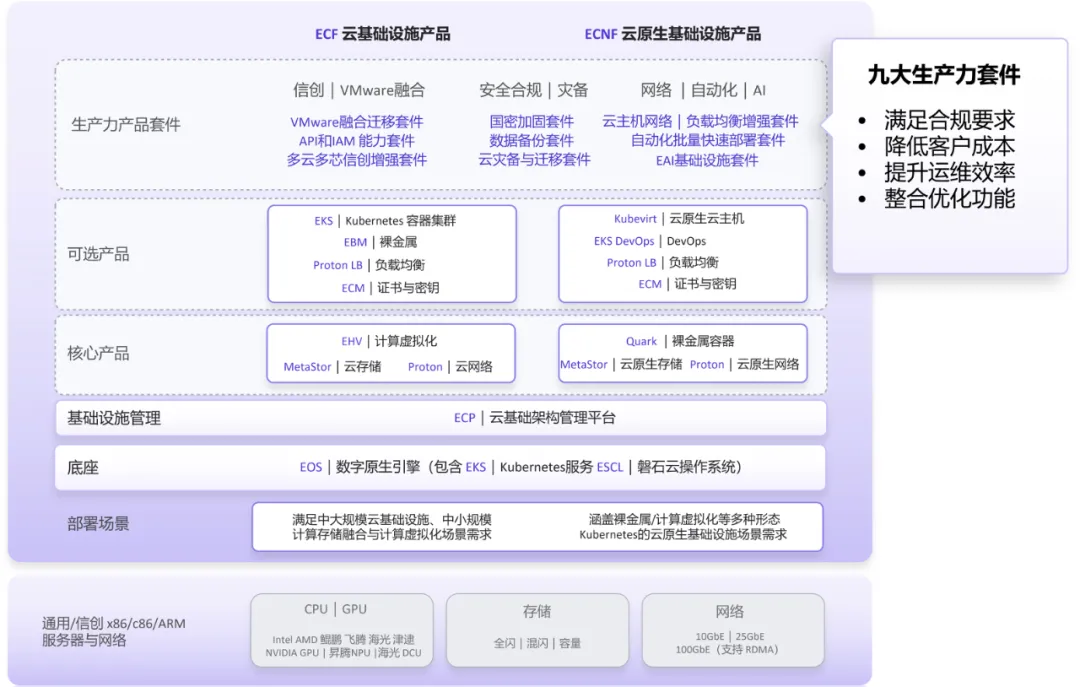The height and width of the screenshot is (687, 1080).
Task: Open the 数据备份套件 link
Action: click(531, 141)
